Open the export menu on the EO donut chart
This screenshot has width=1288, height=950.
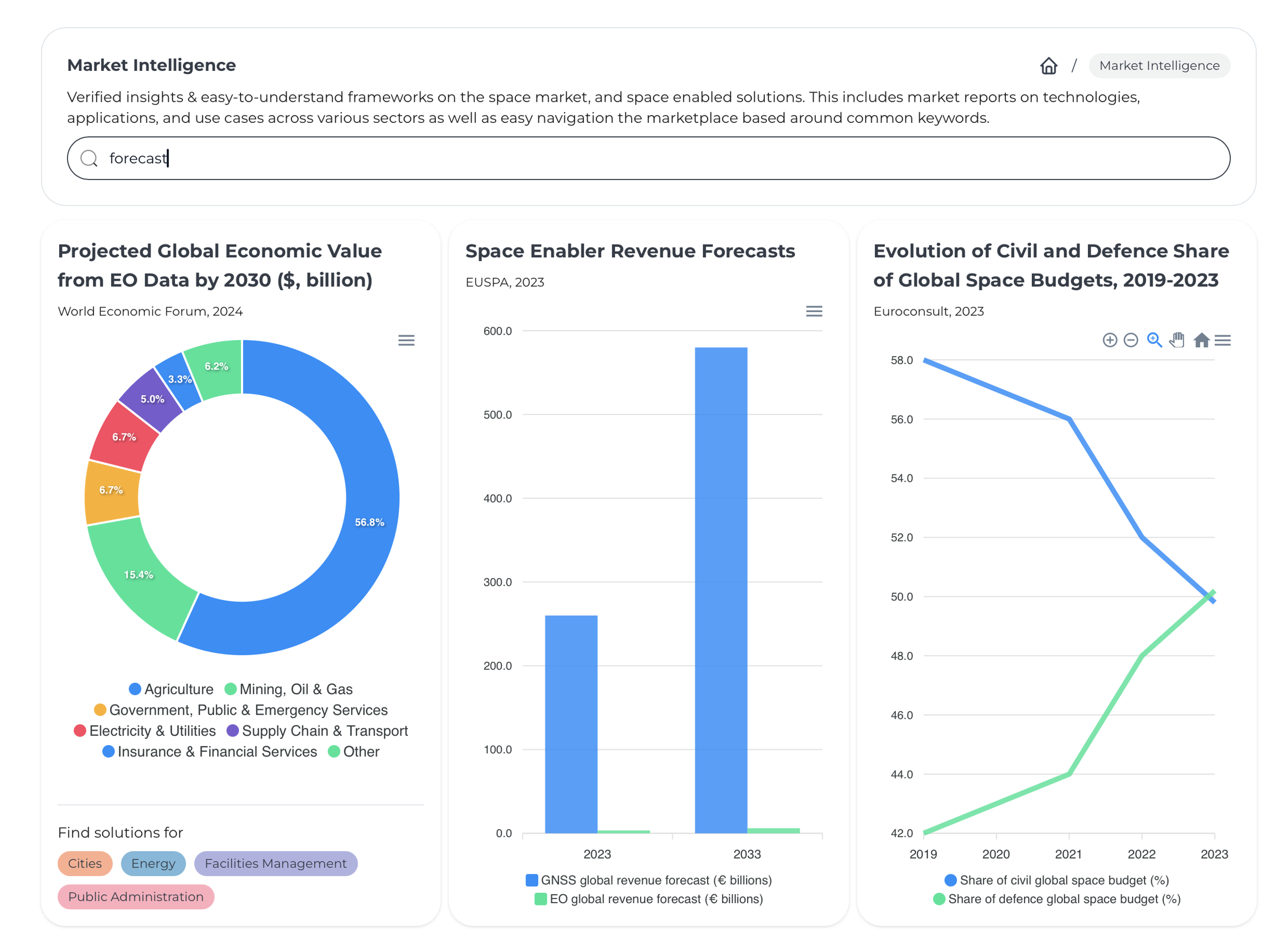406,340
